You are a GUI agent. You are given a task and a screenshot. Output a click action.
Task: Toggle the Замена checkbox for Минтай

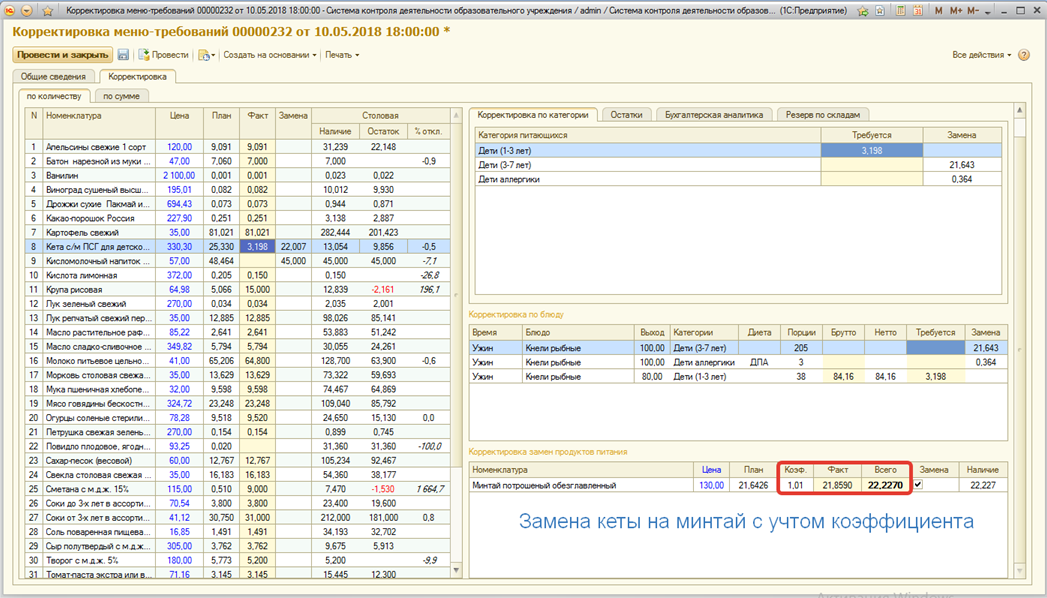point(918,485)
